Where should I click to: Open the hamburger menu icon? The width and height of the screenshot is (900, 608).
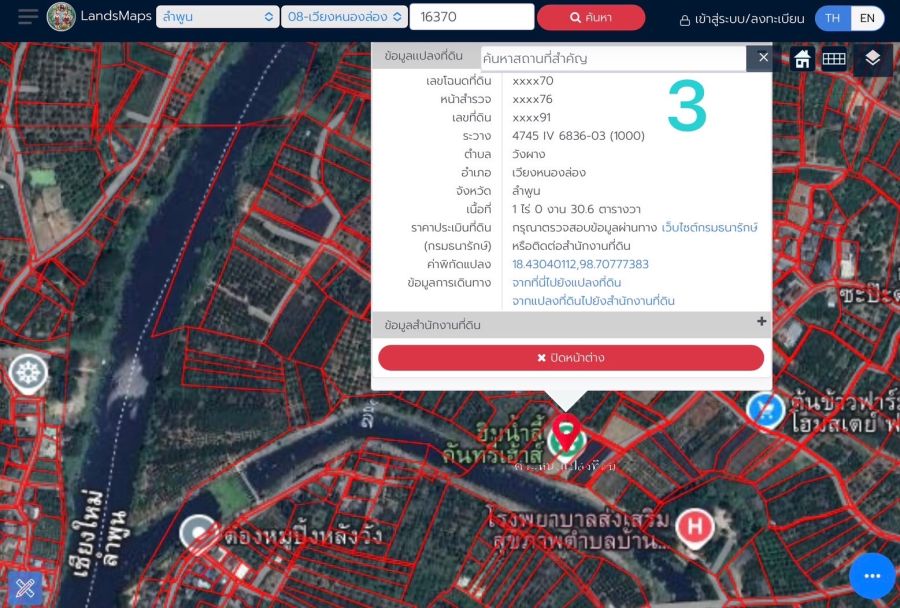tap(28, 17)
